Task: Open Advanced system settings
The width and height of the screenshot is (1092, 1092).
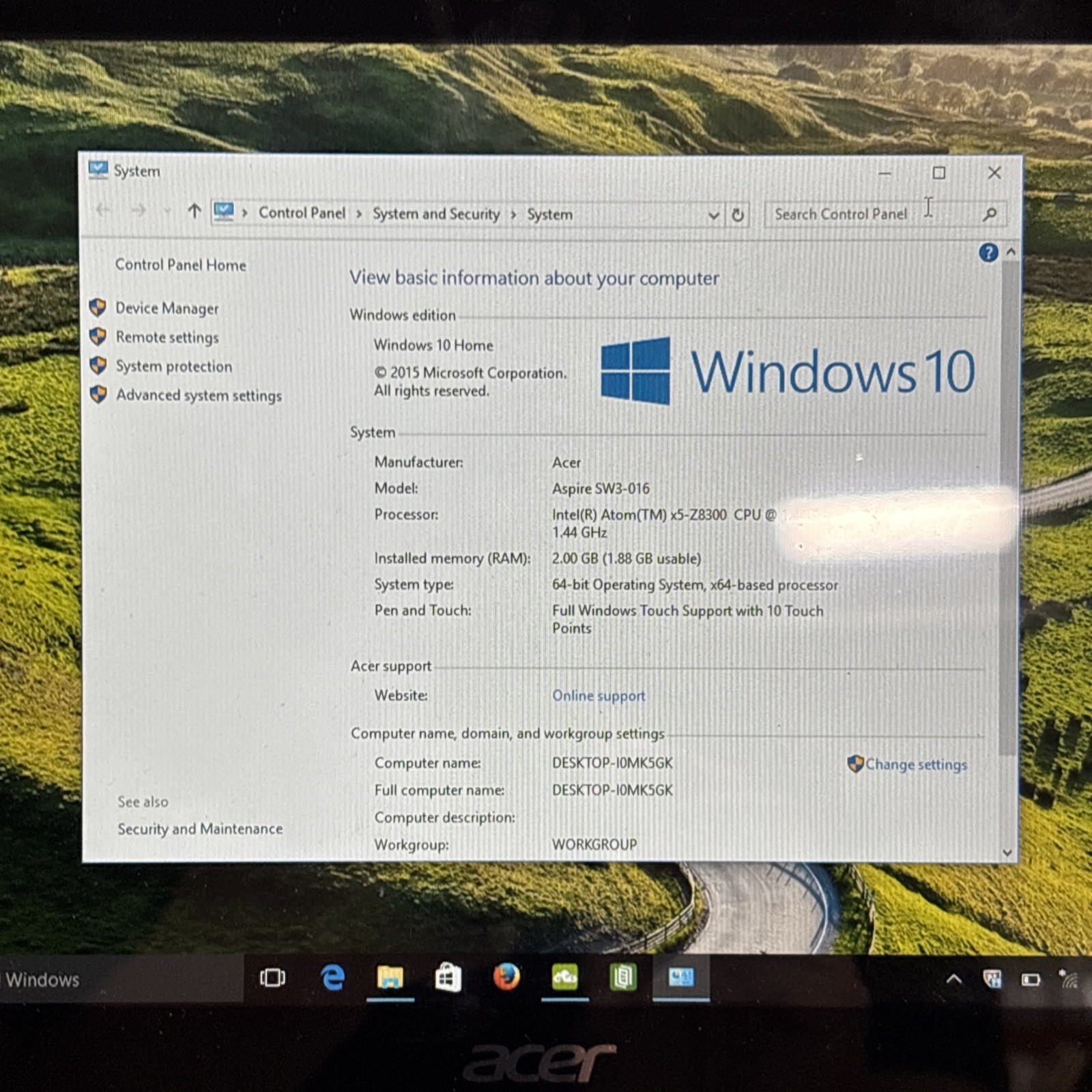Action: pyautogui.click(x=198, y=395)
